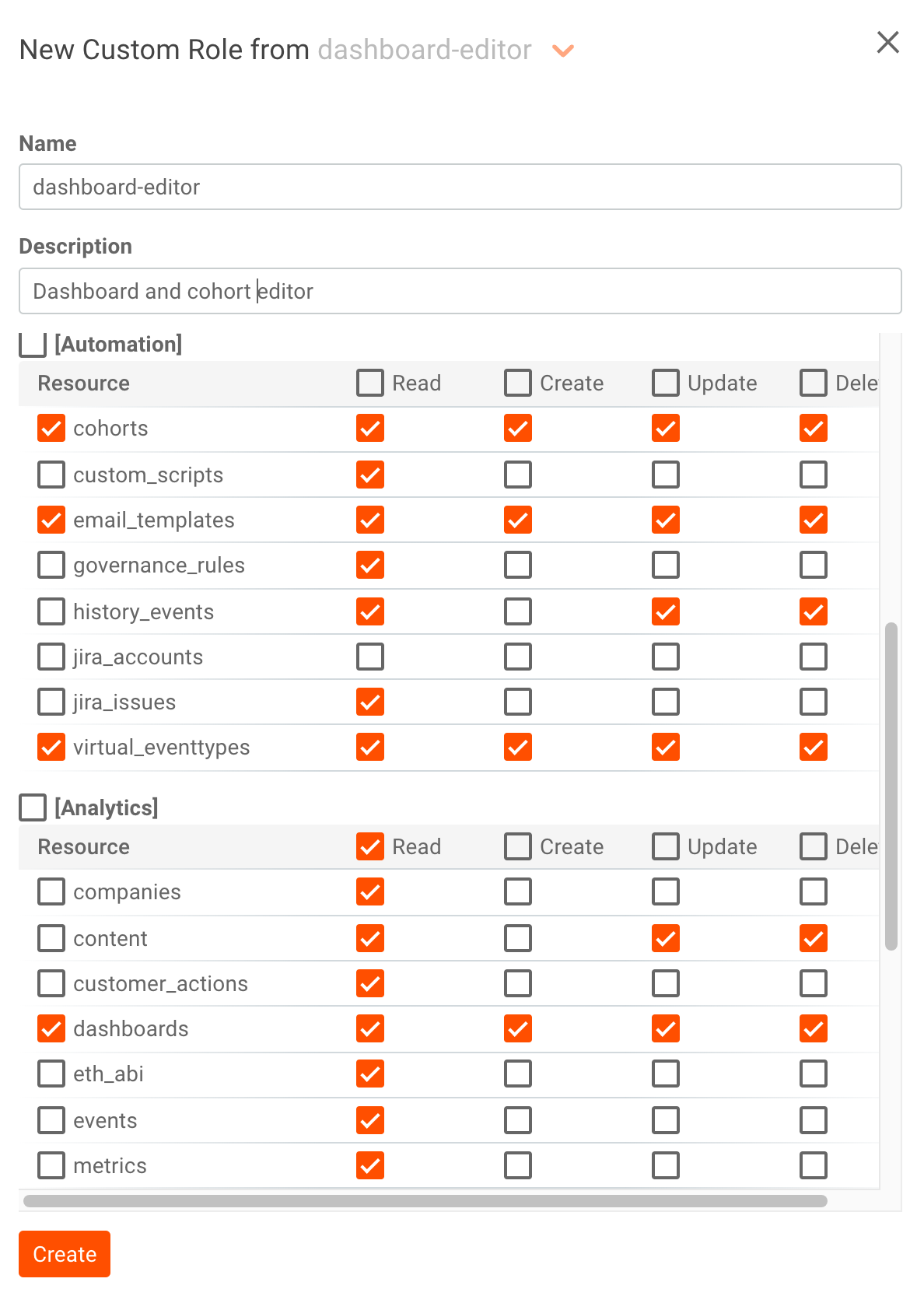924x1296 pixels.
Task: Enable Create permission for custom_scripts
Action: tap(518, 475)
